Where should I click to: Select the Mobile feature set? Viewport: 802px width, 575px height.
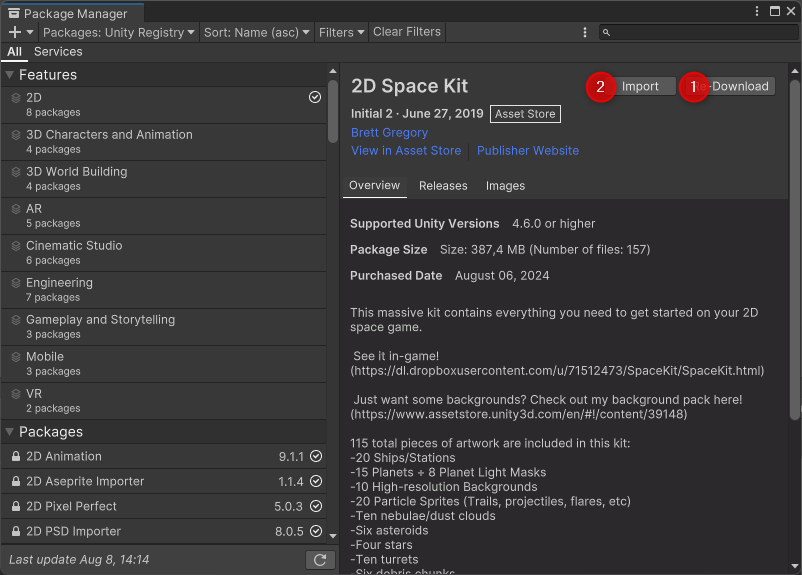(164, 364)
